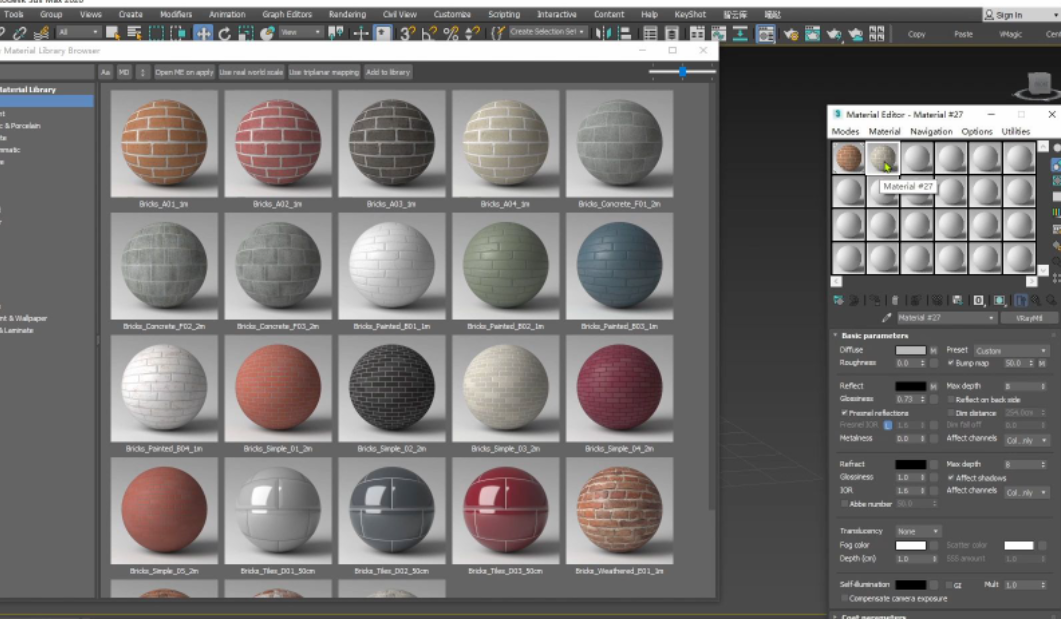Click the Add to library button
This screenshot has height=619, width=1061.
(x=388, y=72)
